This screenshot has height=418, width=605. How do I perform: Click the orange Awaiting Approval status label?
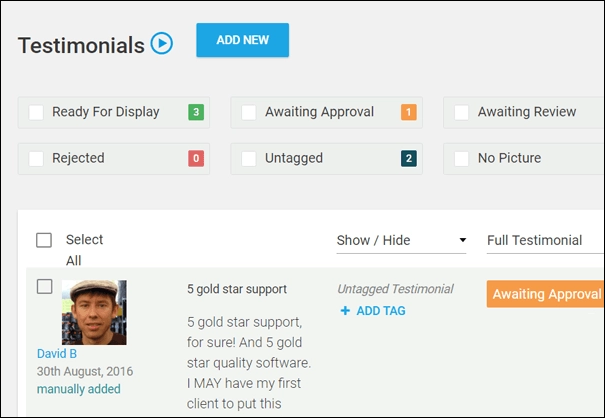point(545,294)
